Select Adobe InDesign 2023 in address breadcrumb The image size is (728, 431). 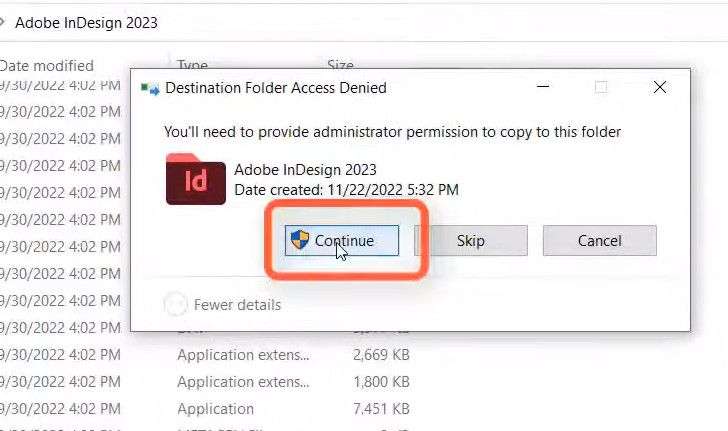click(86, 22)
